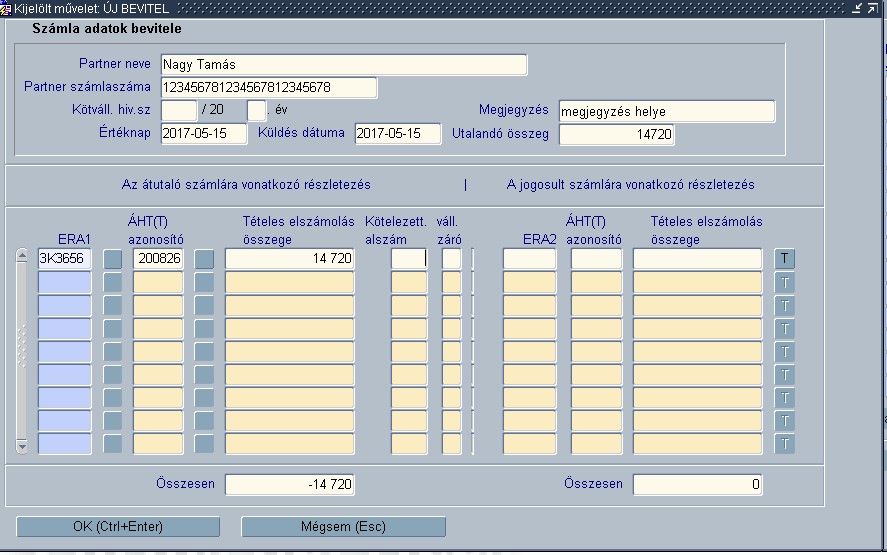The height and width of the screenshot is (555, 887).
Task: Focus the Partner neve field containing Nagy Tamás
Action: [x=344, y=64]
